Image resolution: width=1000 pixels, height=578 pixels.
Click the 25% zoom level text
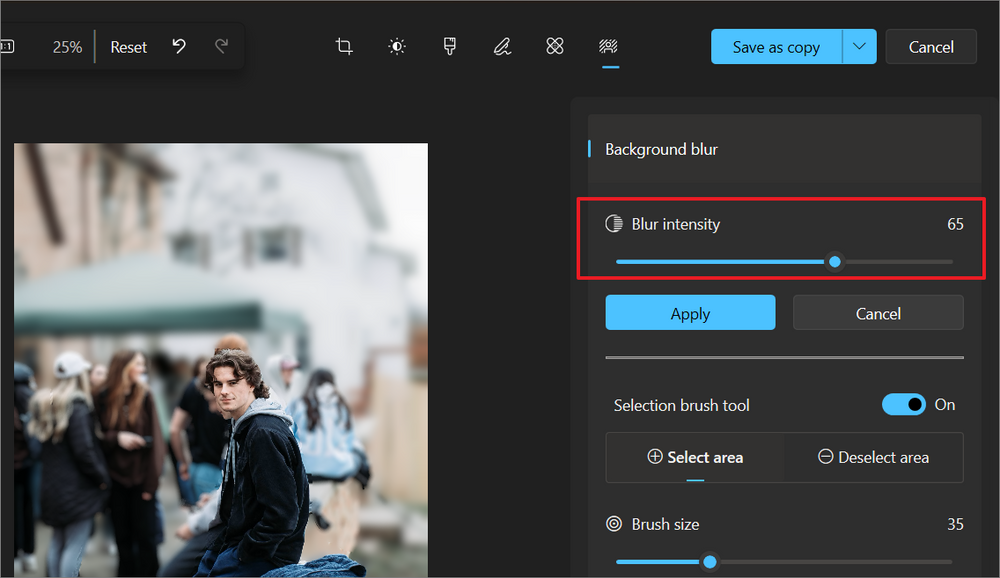[x=67, y=46]
